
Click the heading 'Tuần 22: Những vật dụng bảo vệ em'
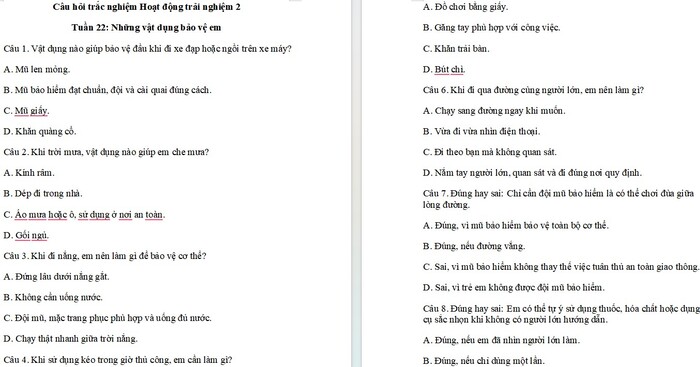[146, 27]
